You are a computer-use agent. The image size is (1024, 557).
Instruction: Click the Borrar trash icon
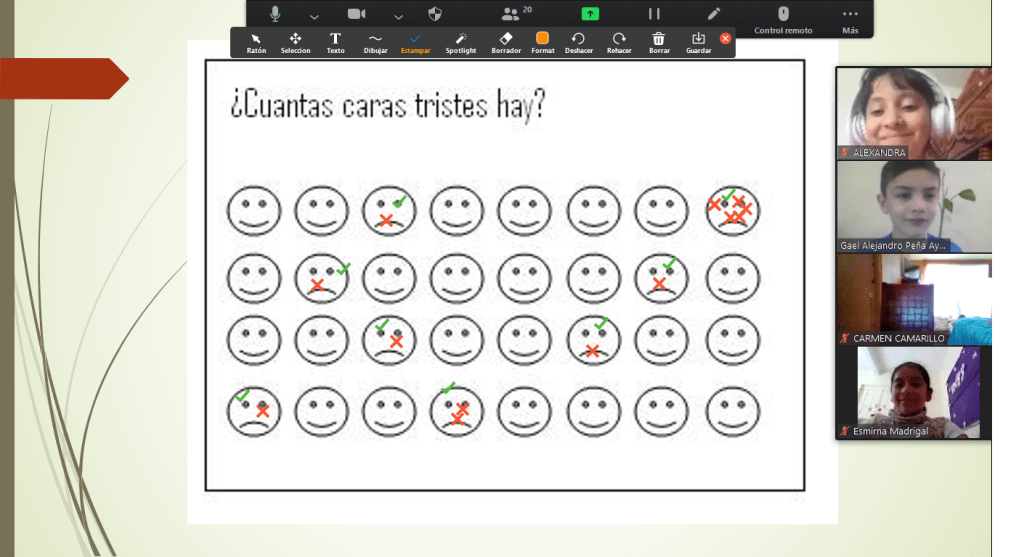[659, 42]
